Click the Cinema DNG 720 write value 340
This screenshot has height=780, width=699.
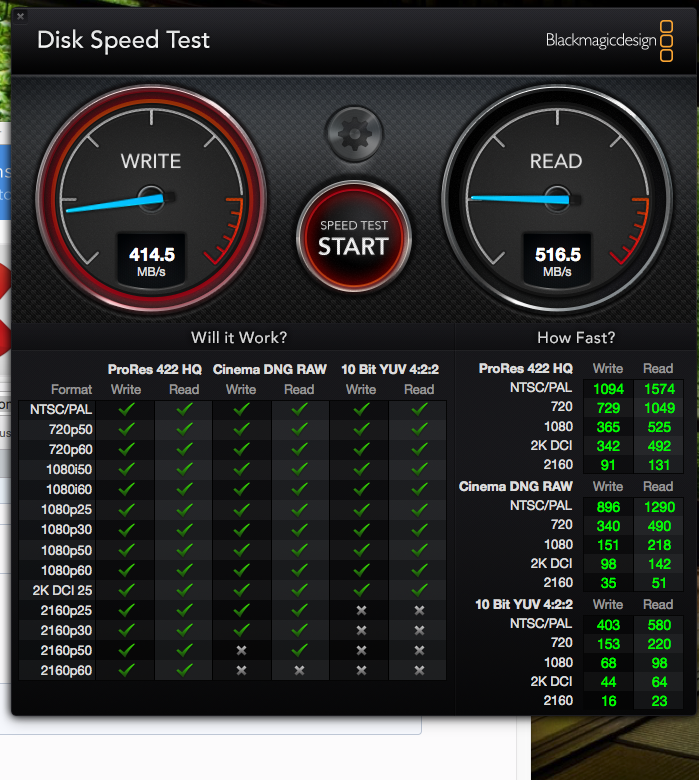coord(608,526)
